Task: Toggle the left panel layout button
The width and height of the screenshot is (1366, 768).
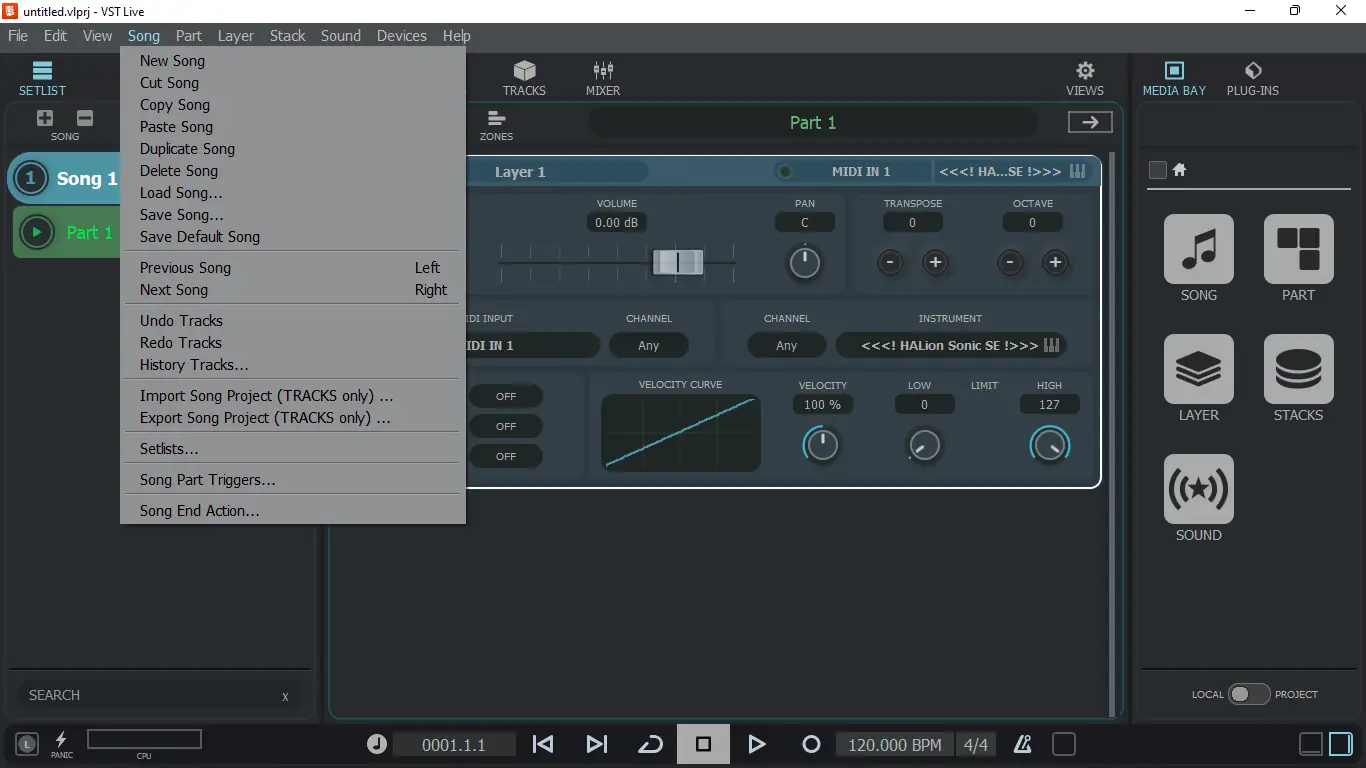Action: pyautogui.click(x=1310, y=744)
